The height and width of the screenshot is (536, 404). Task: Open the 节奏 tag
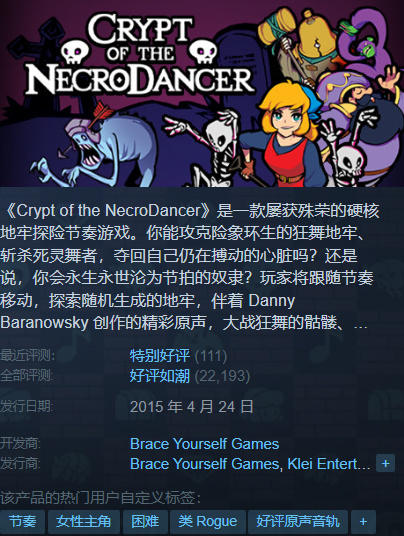[23, 522]
